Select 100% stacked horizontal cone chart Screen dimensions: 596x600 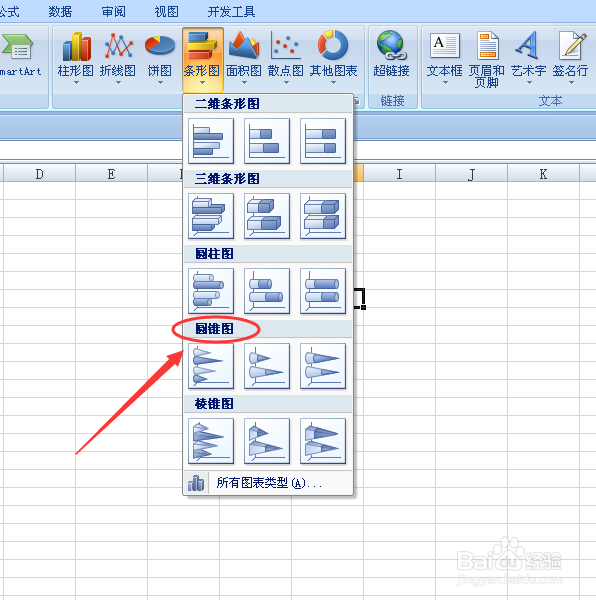323,366
